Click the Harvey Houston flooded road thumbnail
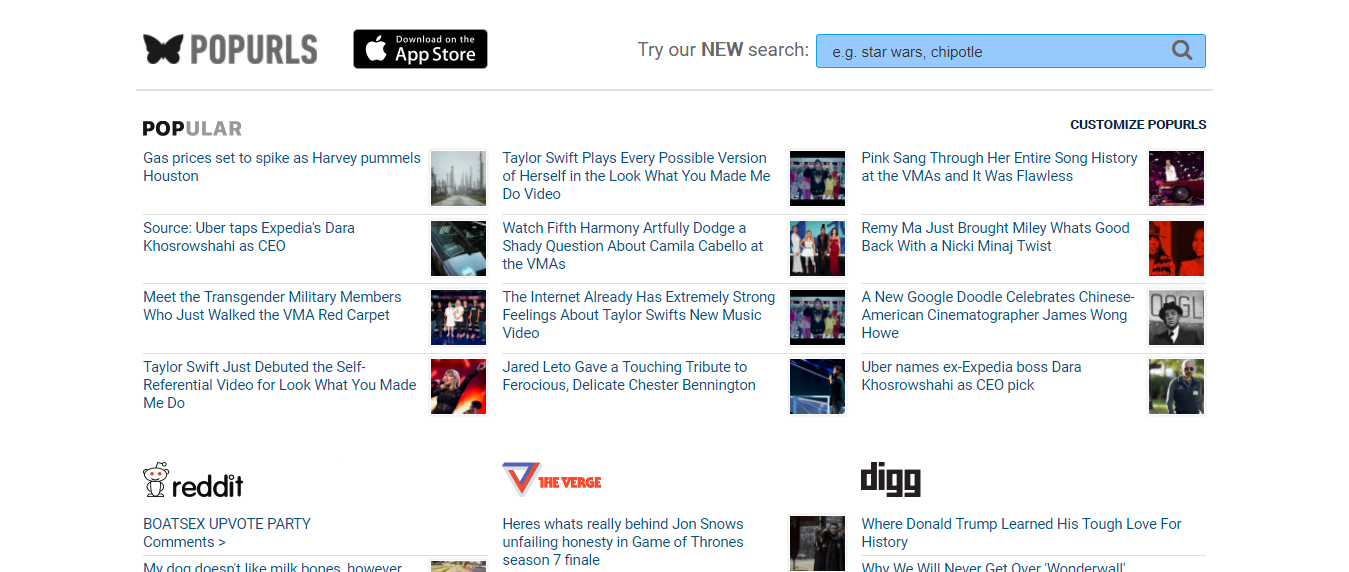The width and height of the screenshot is (1349, 572). tap(458, 178)
